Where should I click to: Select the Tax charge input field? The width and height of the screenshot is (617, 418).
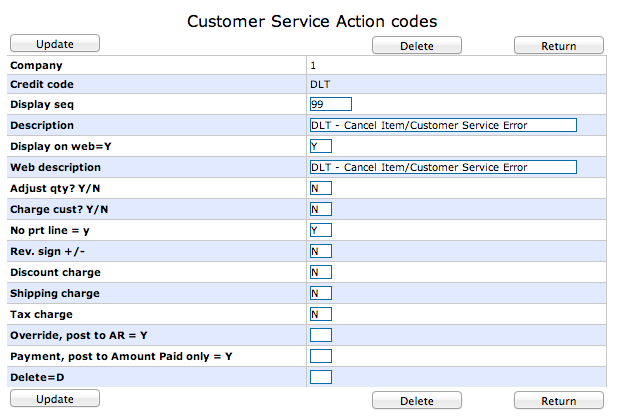tap(320, 314)
